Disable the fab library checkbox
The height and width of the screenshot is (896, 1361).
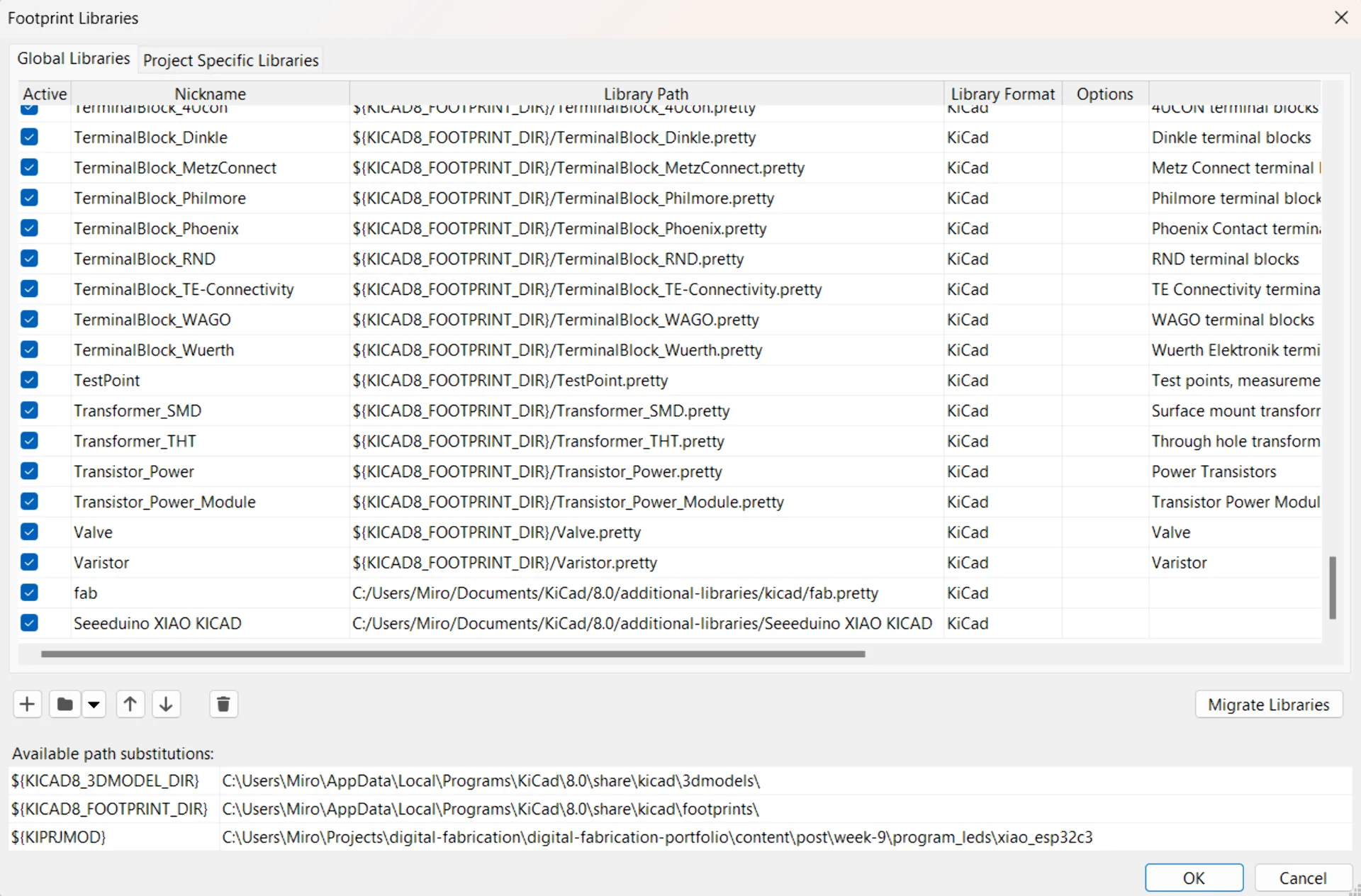pos(29,593)
